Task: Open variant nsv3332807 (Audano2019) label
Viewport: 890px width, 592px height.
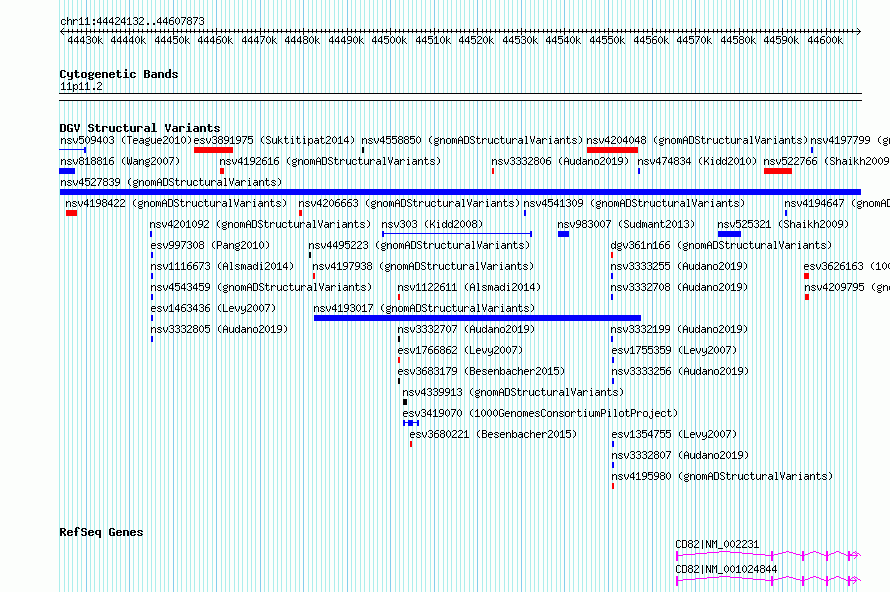Action: [x=680, y=455]
